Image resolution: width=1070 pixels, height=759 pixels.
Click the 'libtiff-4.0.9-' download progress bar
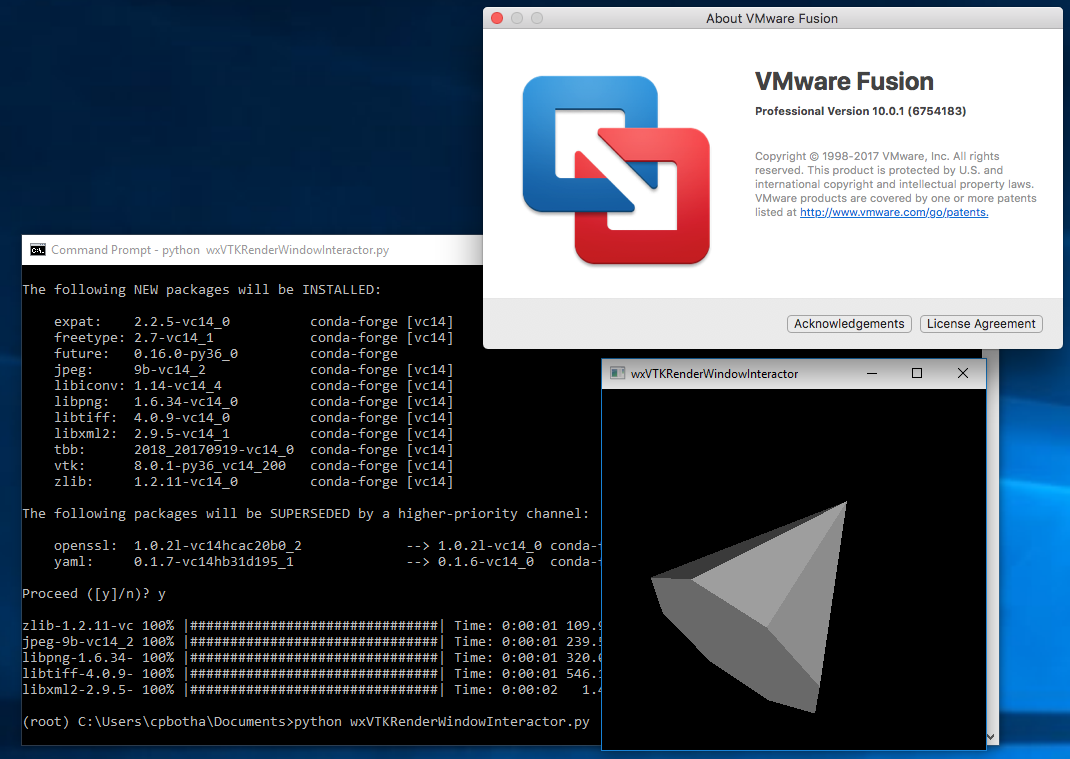tap(315, 674)
